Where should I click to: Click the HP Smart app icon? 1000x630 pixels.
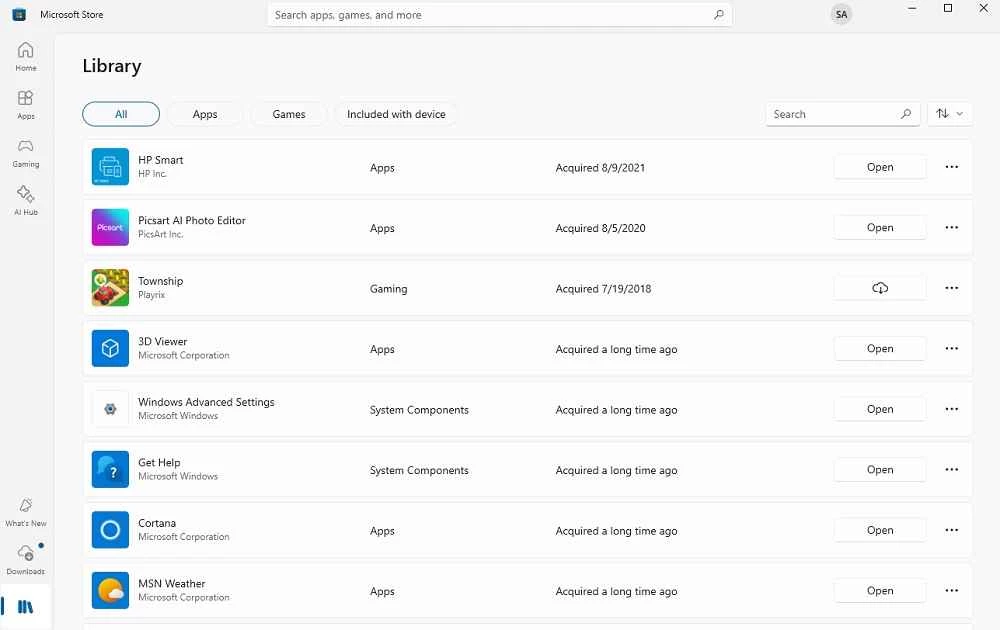(110, 167)
